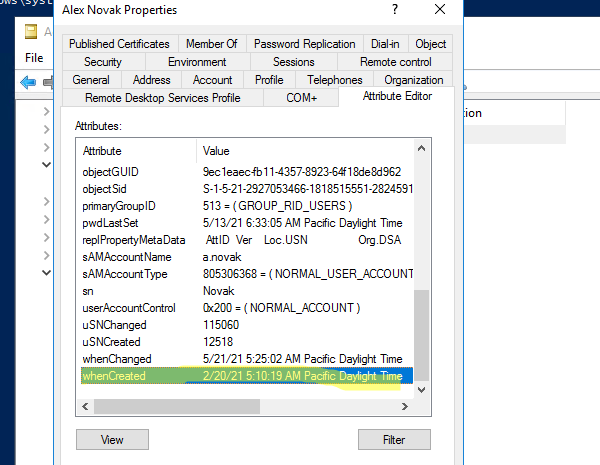Select the sn attribute row
This screenshot has height=465, width=600.
pos(247,291)
